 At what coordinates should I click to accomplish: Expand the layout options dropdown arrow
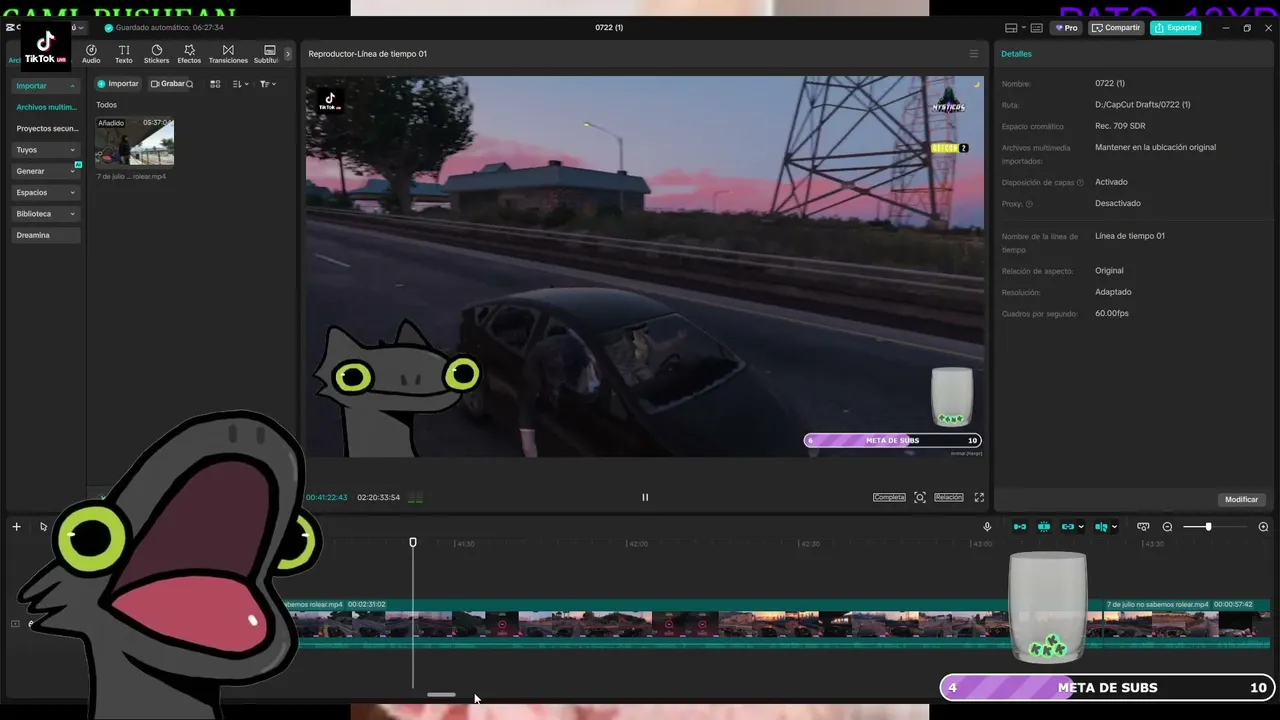[x=1024, y=28]
